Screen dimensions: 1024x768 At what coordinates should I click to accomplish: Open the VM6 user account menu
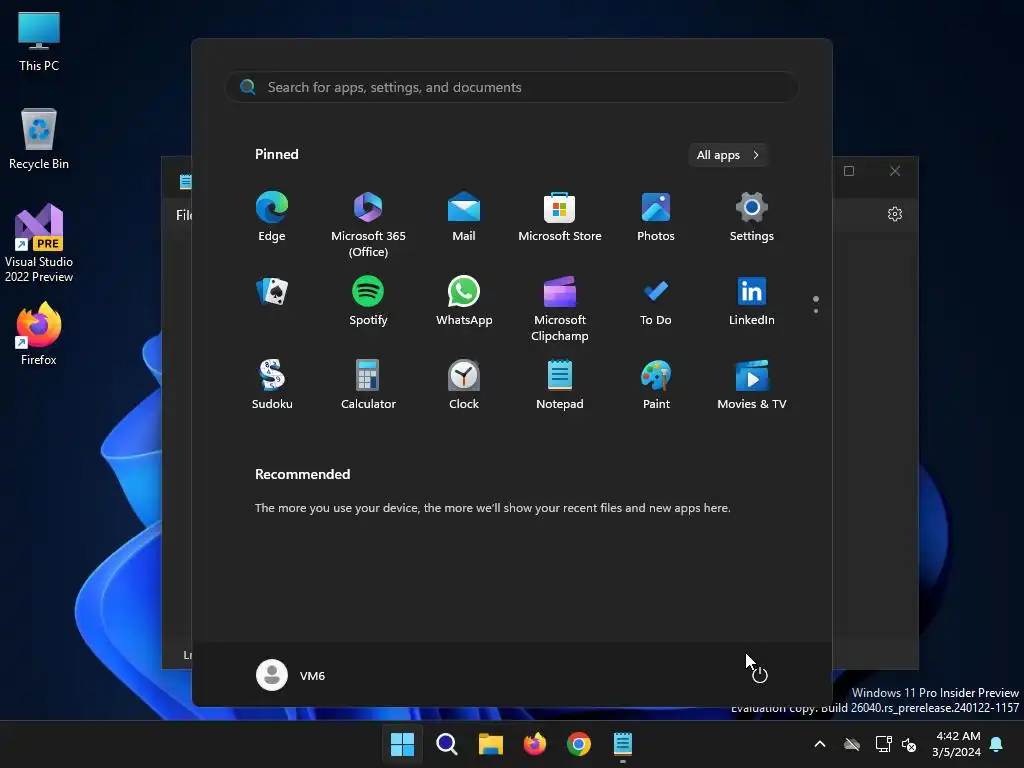click(x=291, y=675)
